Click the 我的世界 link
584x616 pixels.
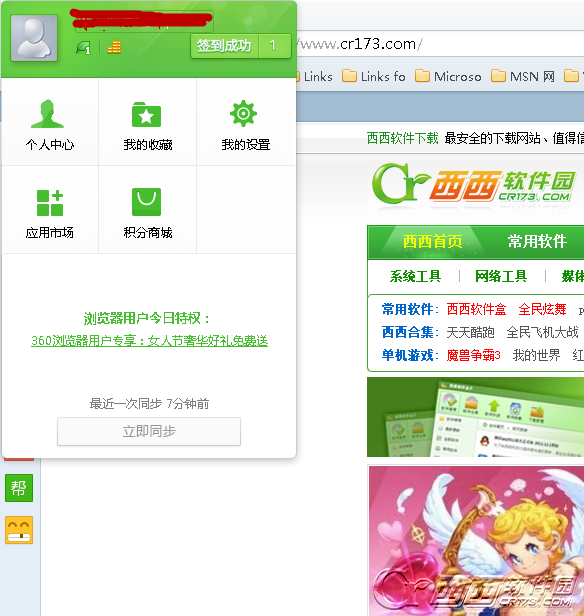tap(536, 356)
